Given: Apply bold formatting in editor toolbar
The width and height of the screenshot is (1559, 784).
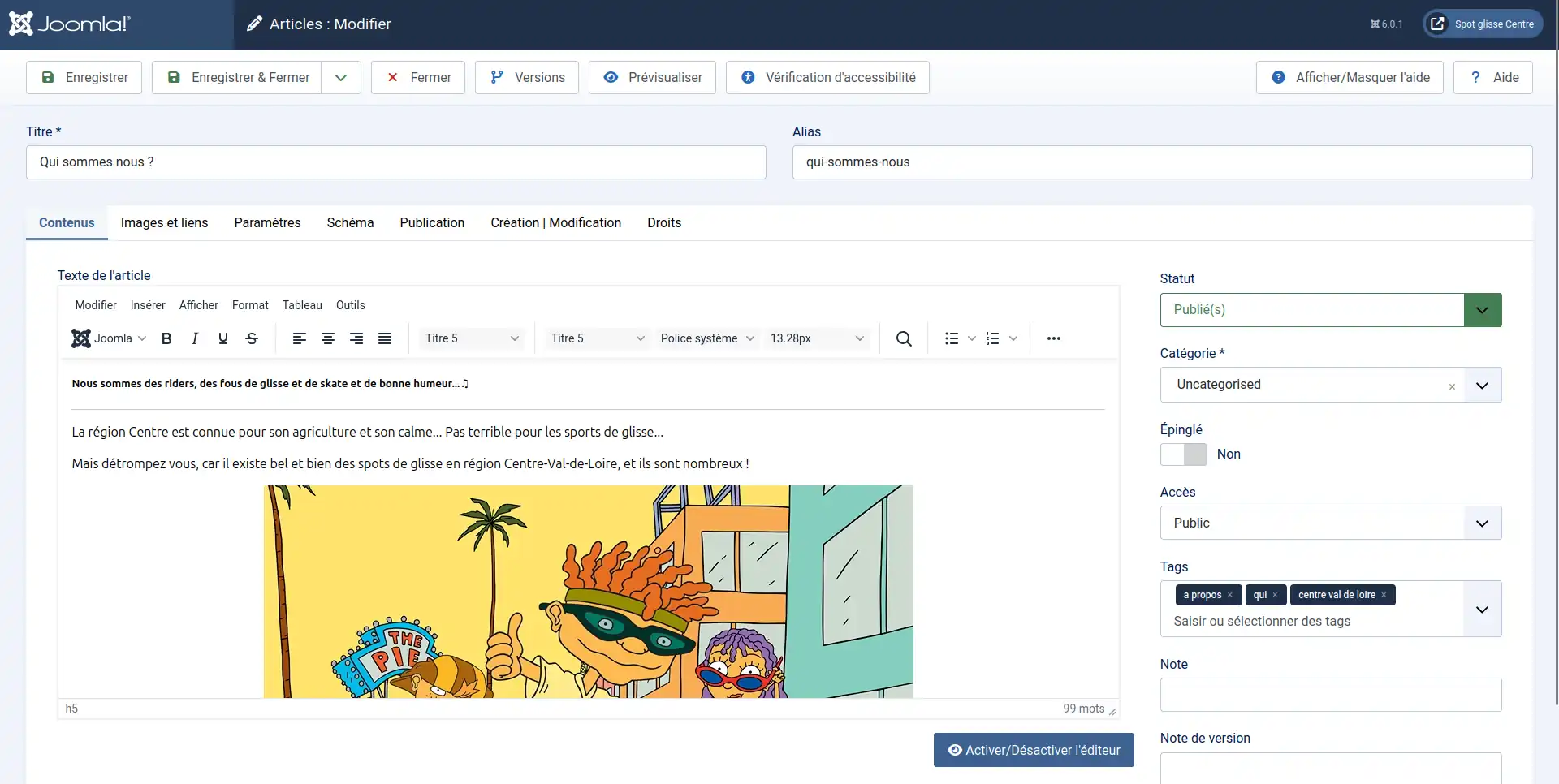Looking at the screenshot, I should (x=166, y=338).
